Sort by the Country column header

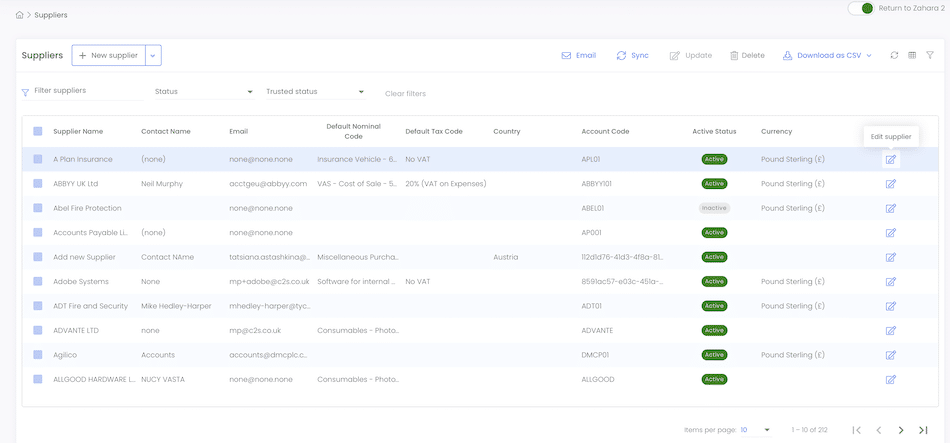(x=507, y=132)
